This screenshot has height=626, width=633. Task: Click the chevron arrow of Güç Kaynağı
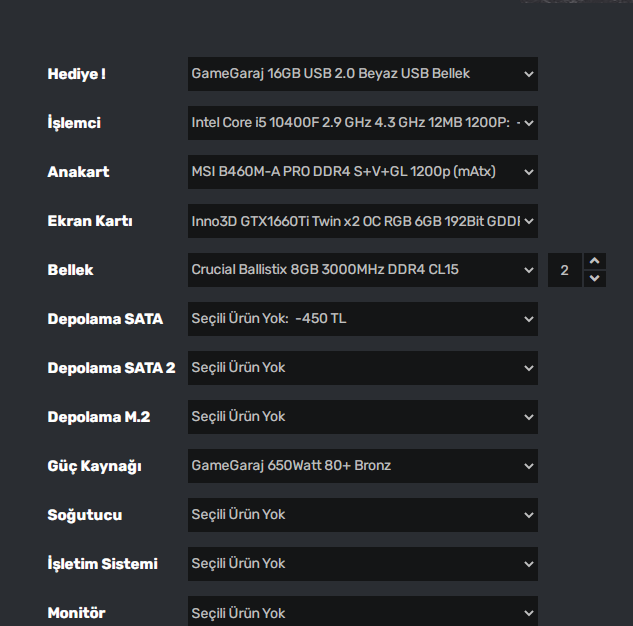click(x=528, y=466)
